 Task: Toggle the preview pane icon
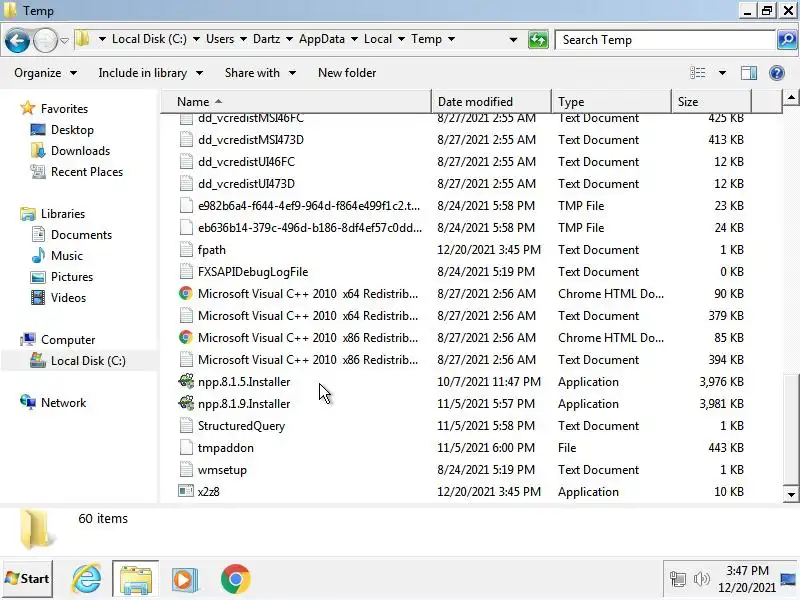(x=748, y=73)
